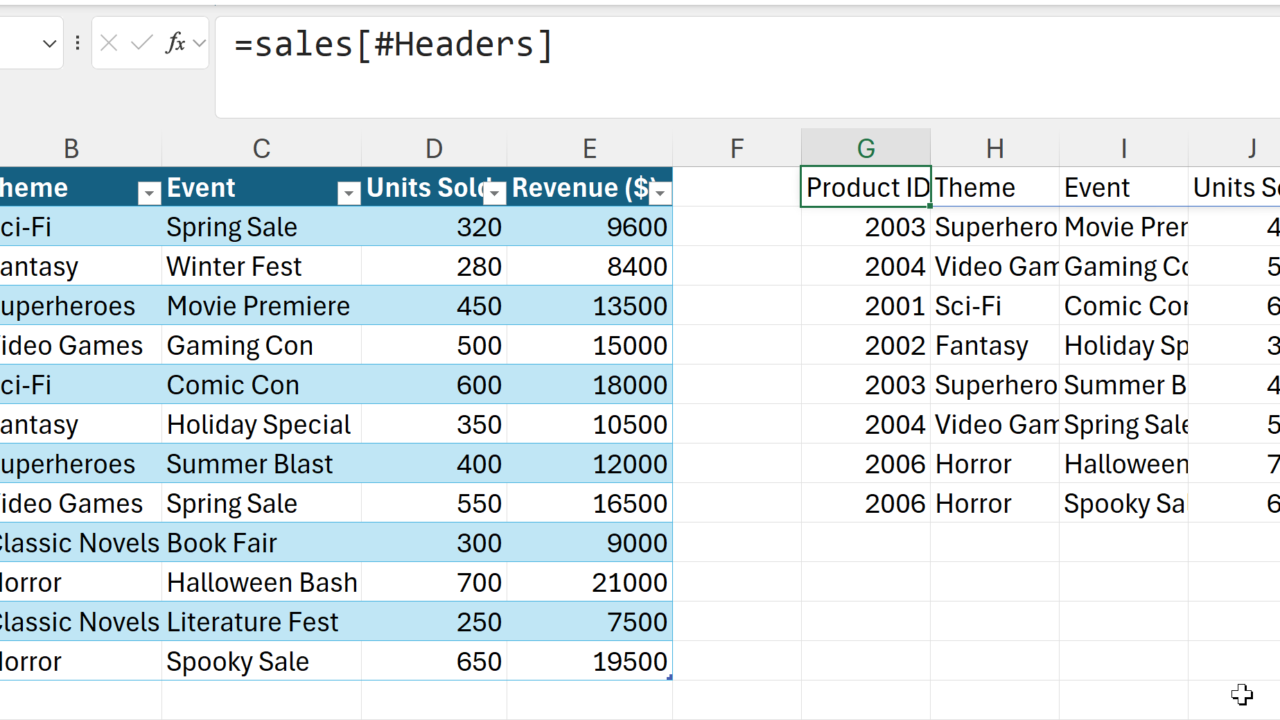Image resolution: width=1280 pixels, height=720 pixels.
Task: Expand the dropdown arrow next to fx
Action: point(199,43)
